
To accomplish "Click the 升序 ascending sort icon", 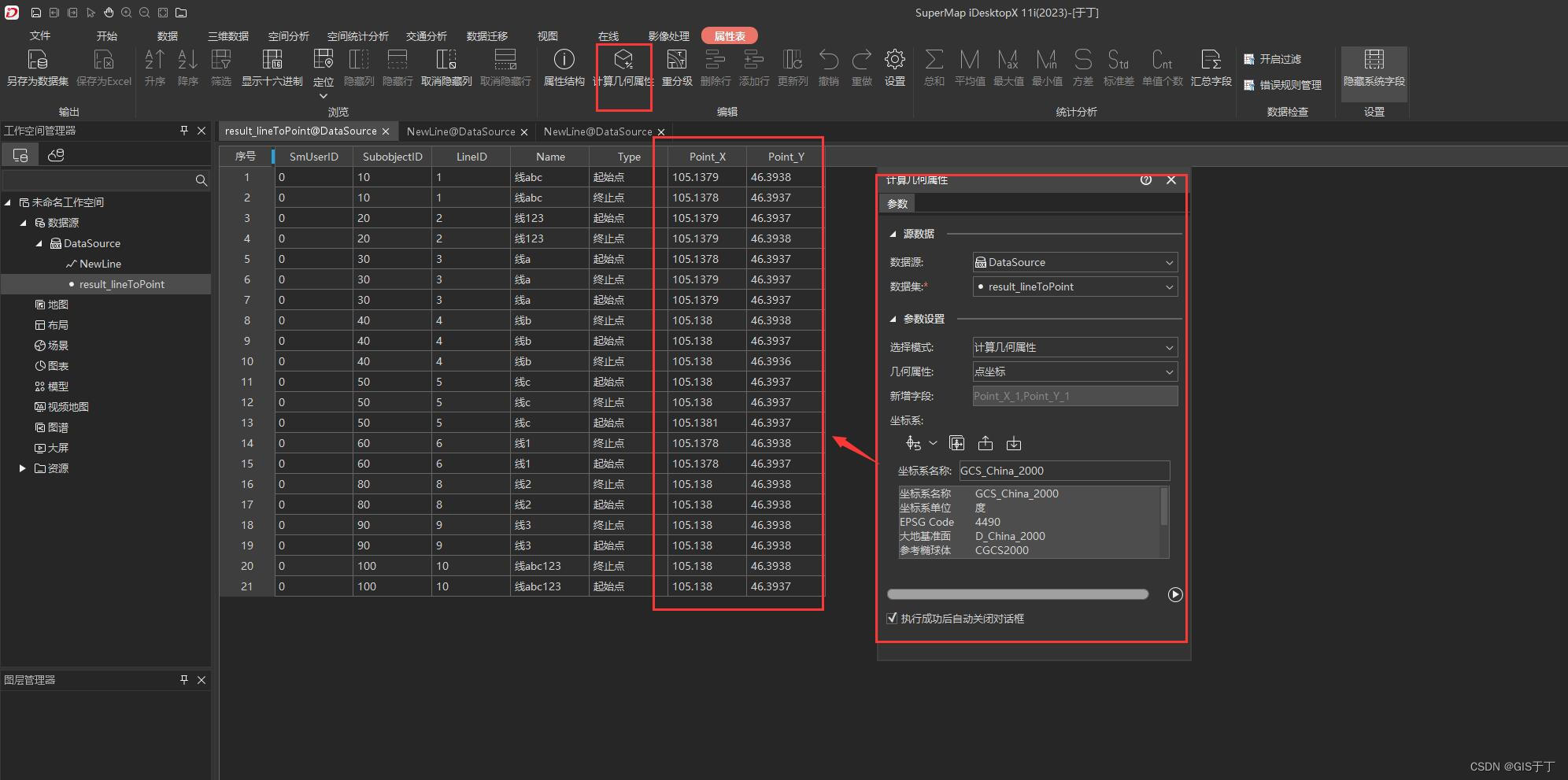I will (x=155, y=60).
